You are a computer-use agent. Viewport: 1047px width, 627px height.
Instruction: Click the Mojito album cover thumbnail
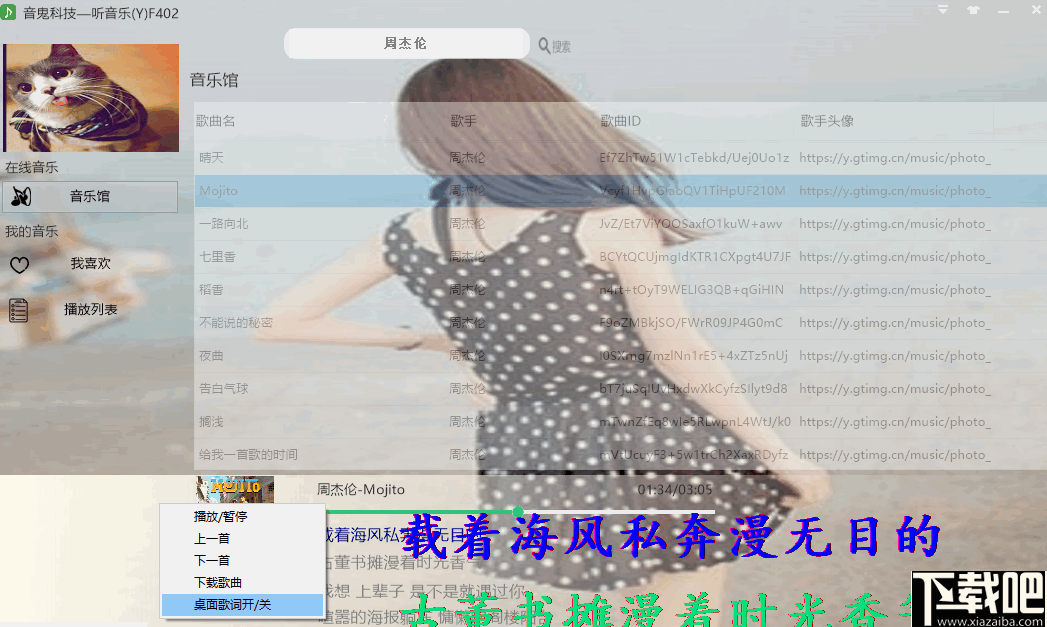click(x=233, y=489)
